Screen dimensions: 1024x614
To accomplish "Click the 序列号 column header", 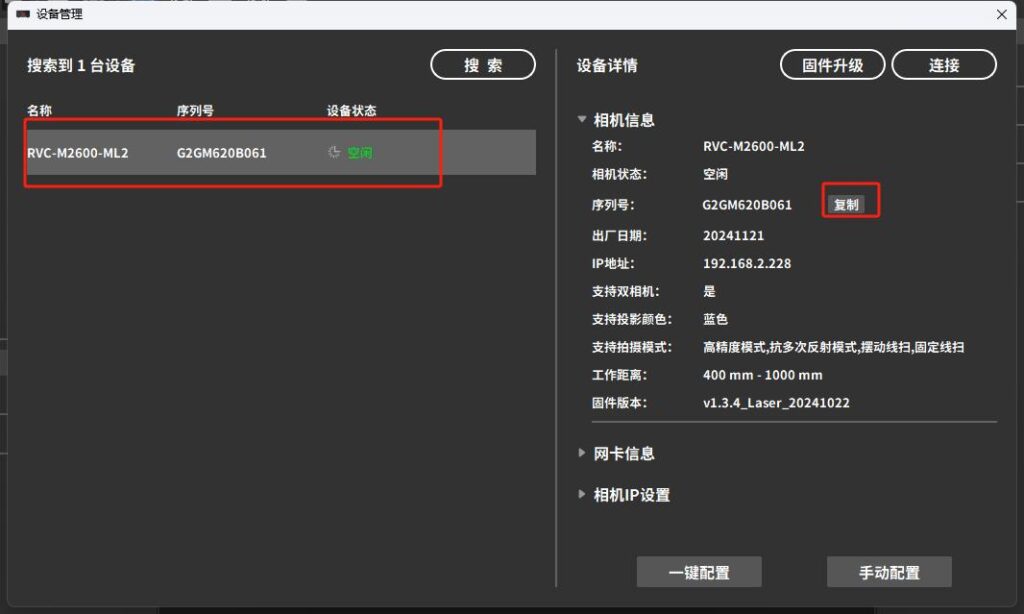I will (195, 110).
